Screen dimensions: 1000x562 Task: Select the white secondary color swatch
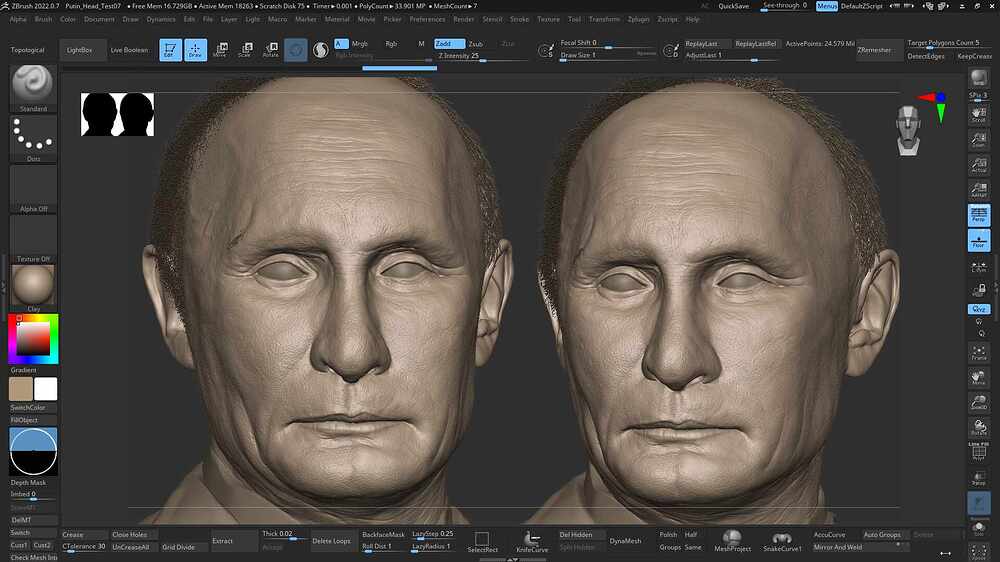click(x=45, y=389)
